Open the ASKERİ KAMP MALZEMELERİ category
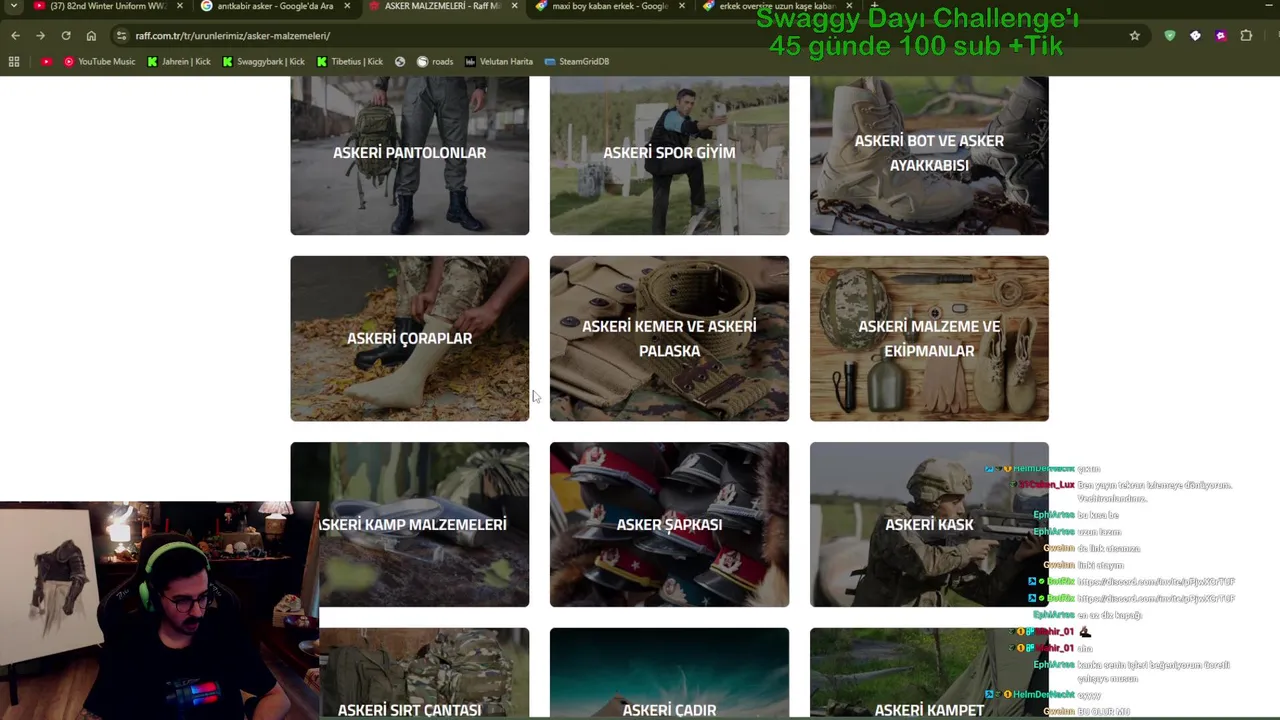This screenshot has height=720, width=1280. tap(409, 524)
